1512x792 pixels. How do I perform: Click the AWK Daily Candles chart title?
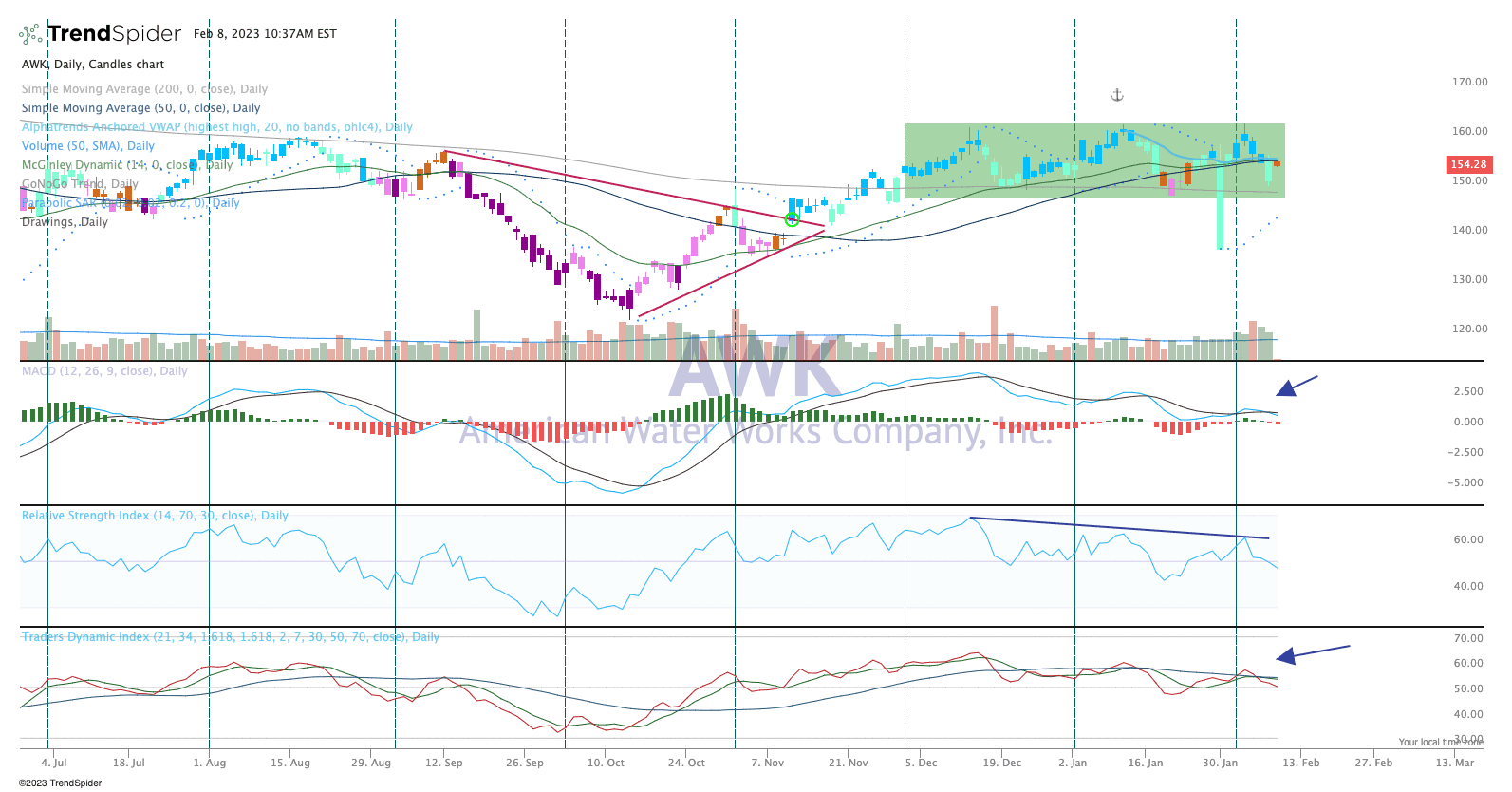[x=93, y=65]
